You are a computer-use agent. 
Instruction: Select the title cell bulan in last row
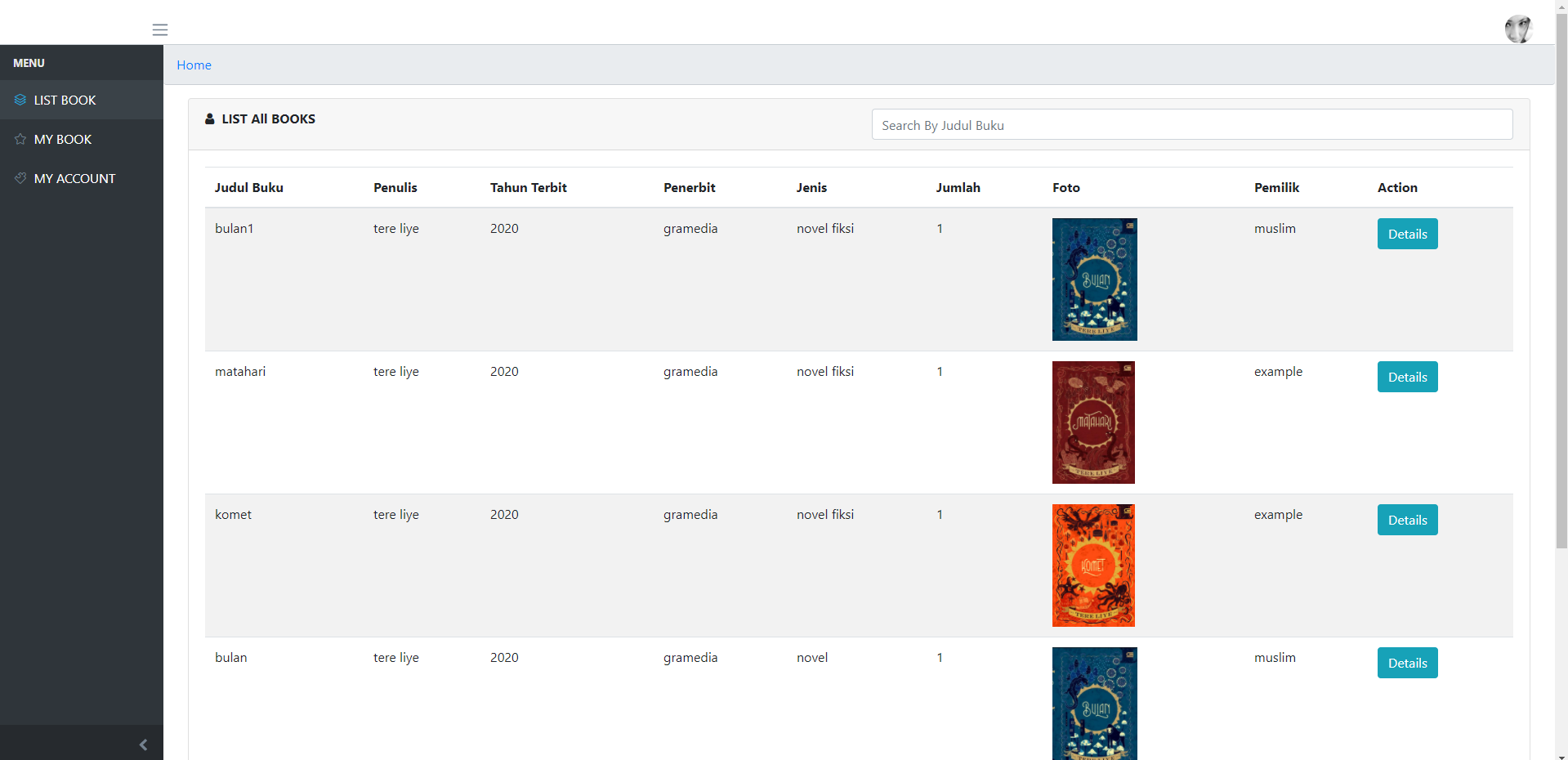click(230, 657)
